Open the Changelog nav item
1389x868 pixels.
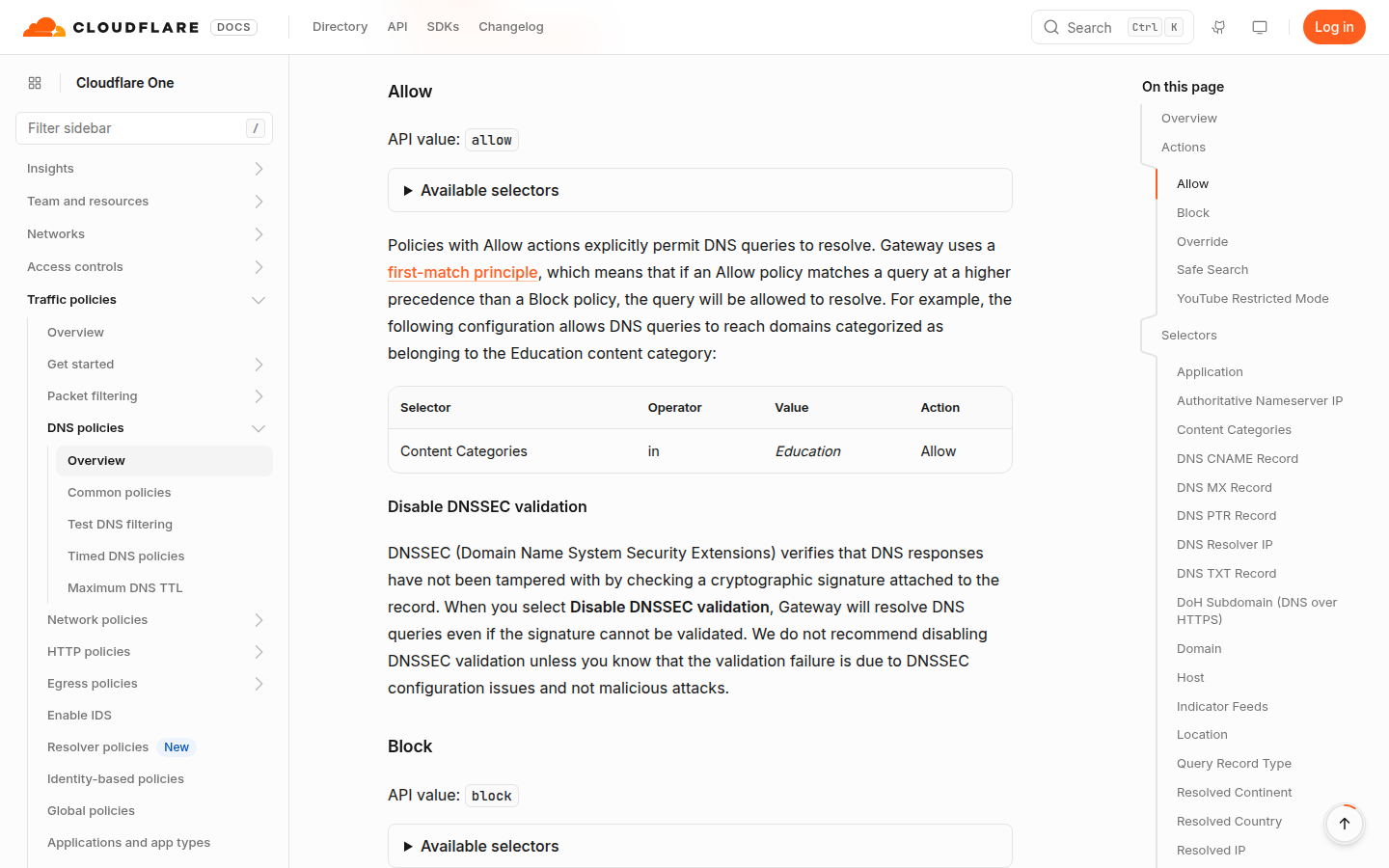[x=511, y=27]
